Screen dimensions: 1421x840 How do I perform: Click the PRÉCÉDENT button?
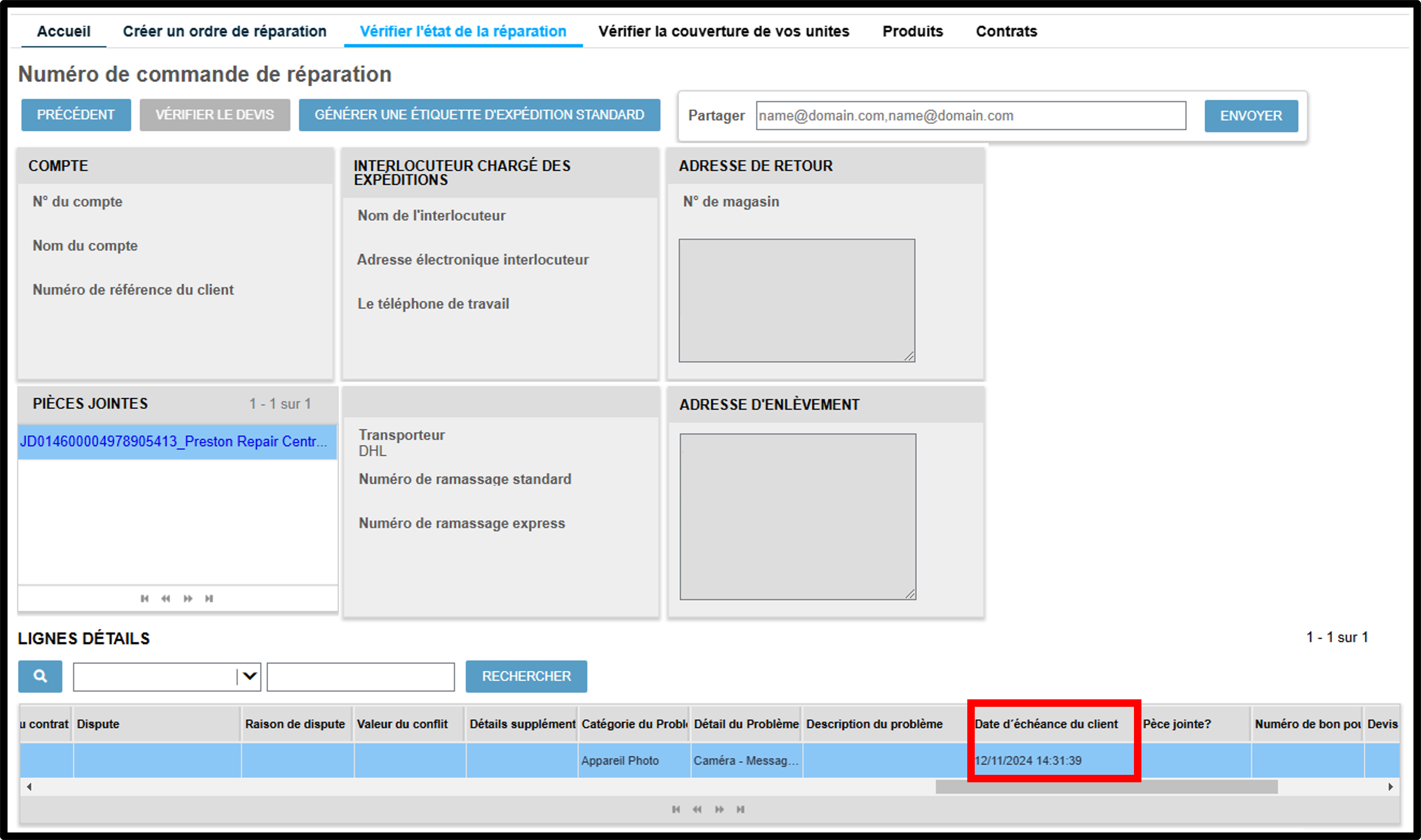[76, 115]
